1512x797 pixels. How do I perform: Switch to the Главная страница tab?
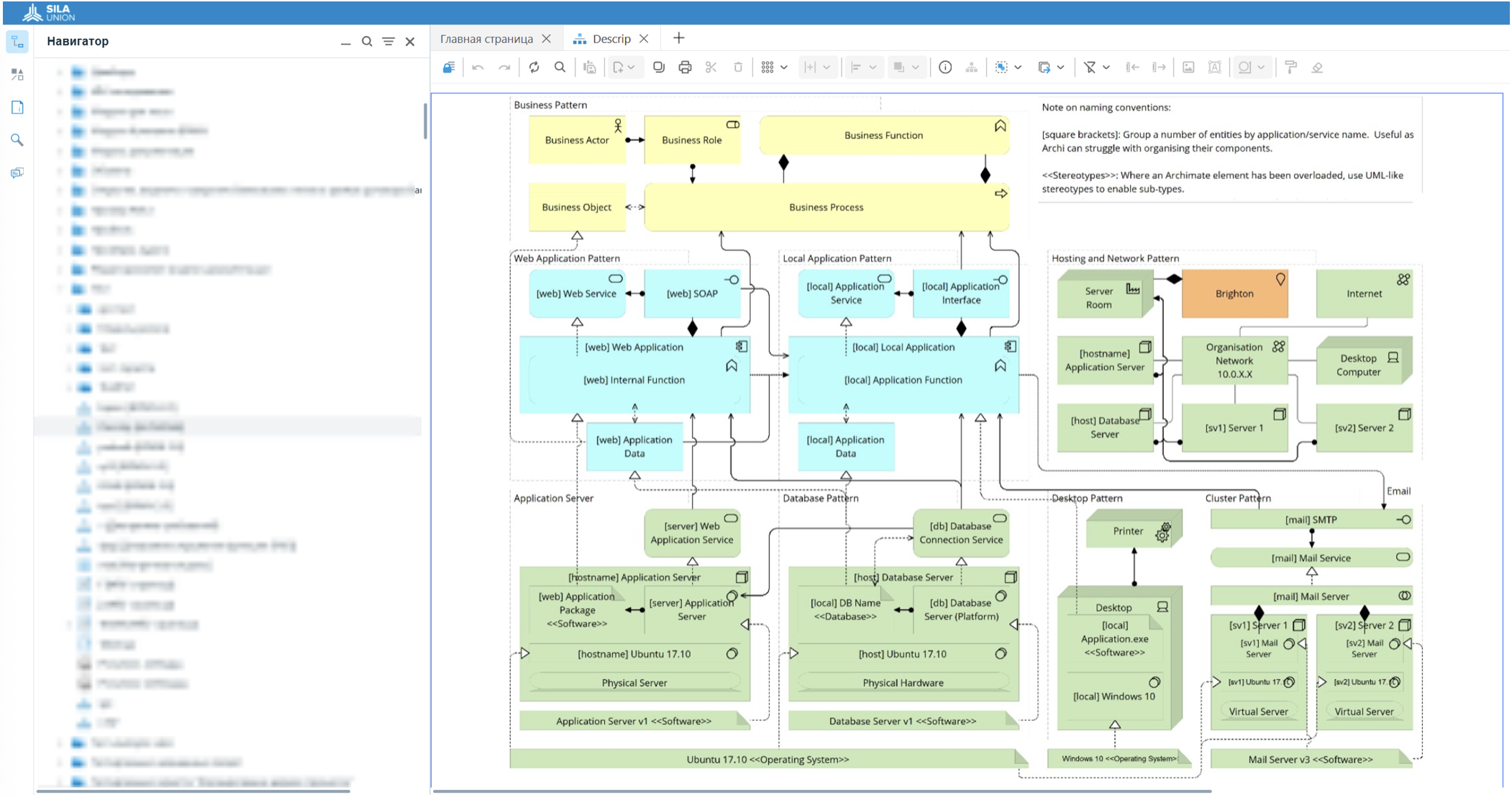coord(486,39)
